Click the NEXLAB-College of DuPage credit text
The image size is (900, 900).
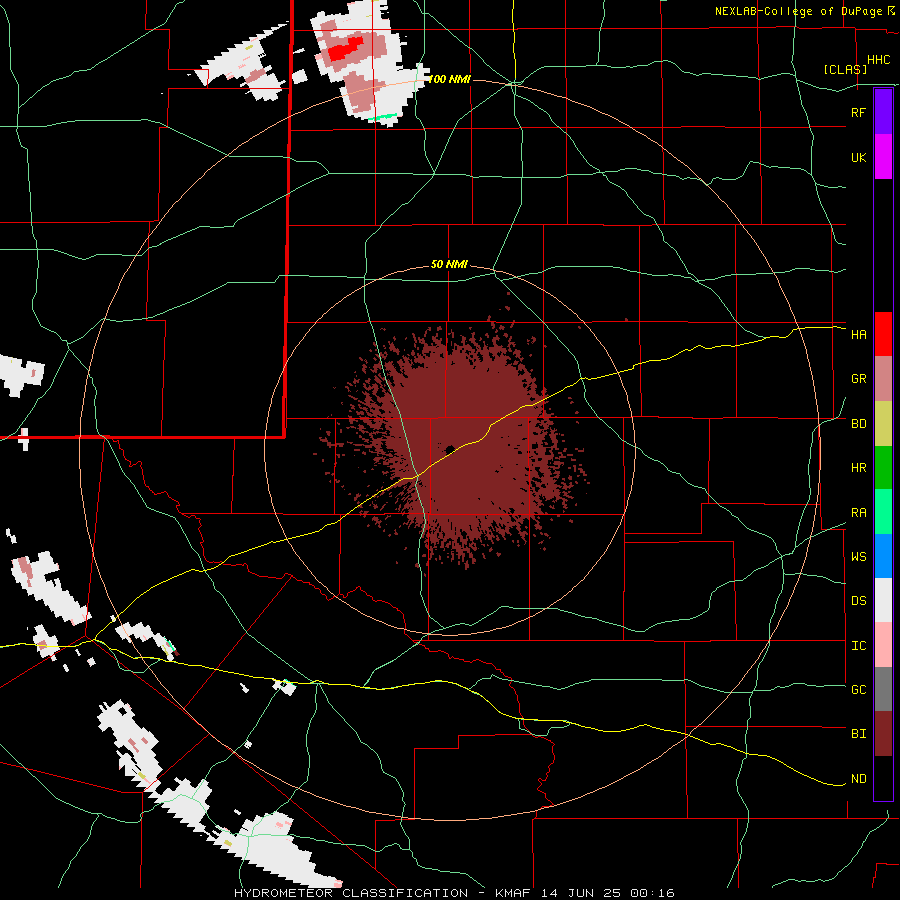click(x=801, y=11)
